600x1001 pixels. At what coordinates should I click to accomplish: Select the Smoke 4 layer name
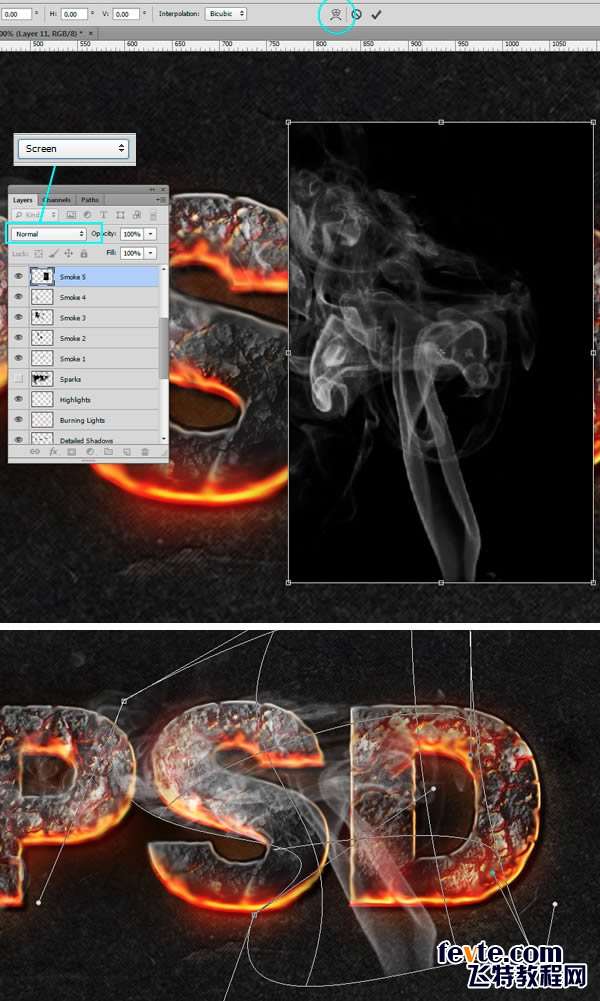pos(72,297)
